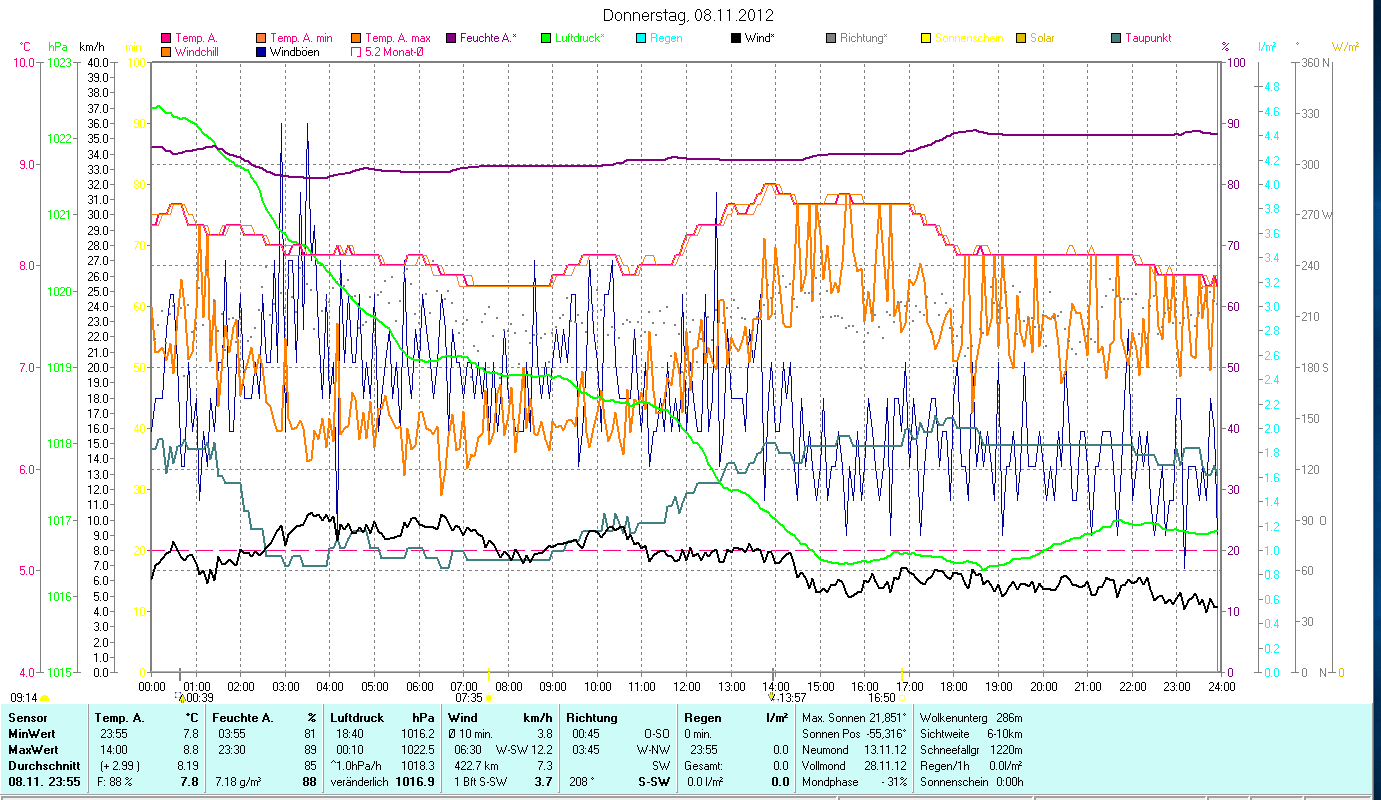Viewport: 1381px width, 800px height.
Task: Click the Regen cyan legend square
Action: (x=641, y=38)
